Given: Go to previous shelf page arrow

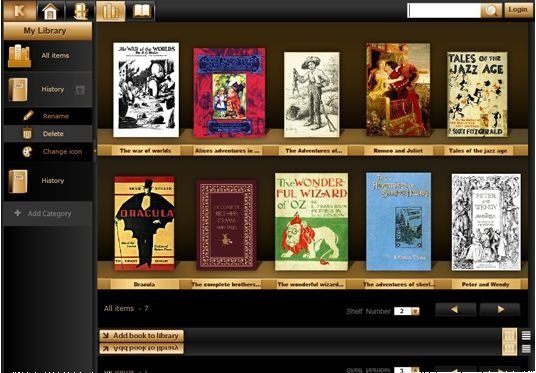Looking at the screenshot, I should point(455,309).
